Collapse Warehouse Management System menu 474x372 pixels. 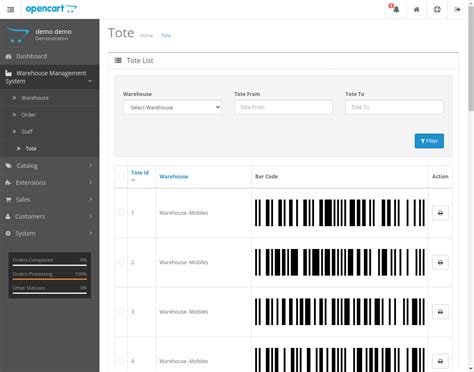coord(49,77)
